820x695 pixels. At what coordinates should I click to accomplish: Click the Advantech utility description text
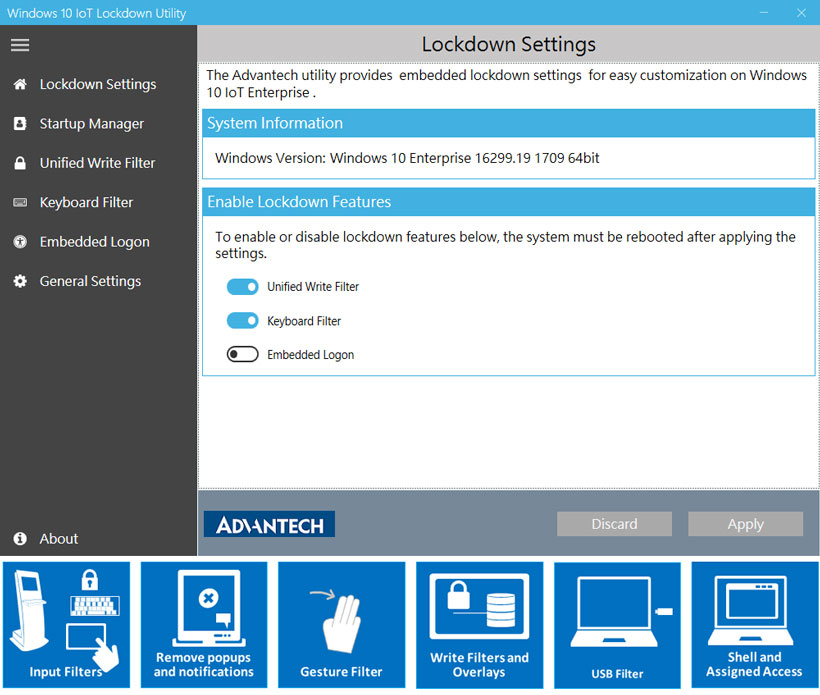pos(507,84)
